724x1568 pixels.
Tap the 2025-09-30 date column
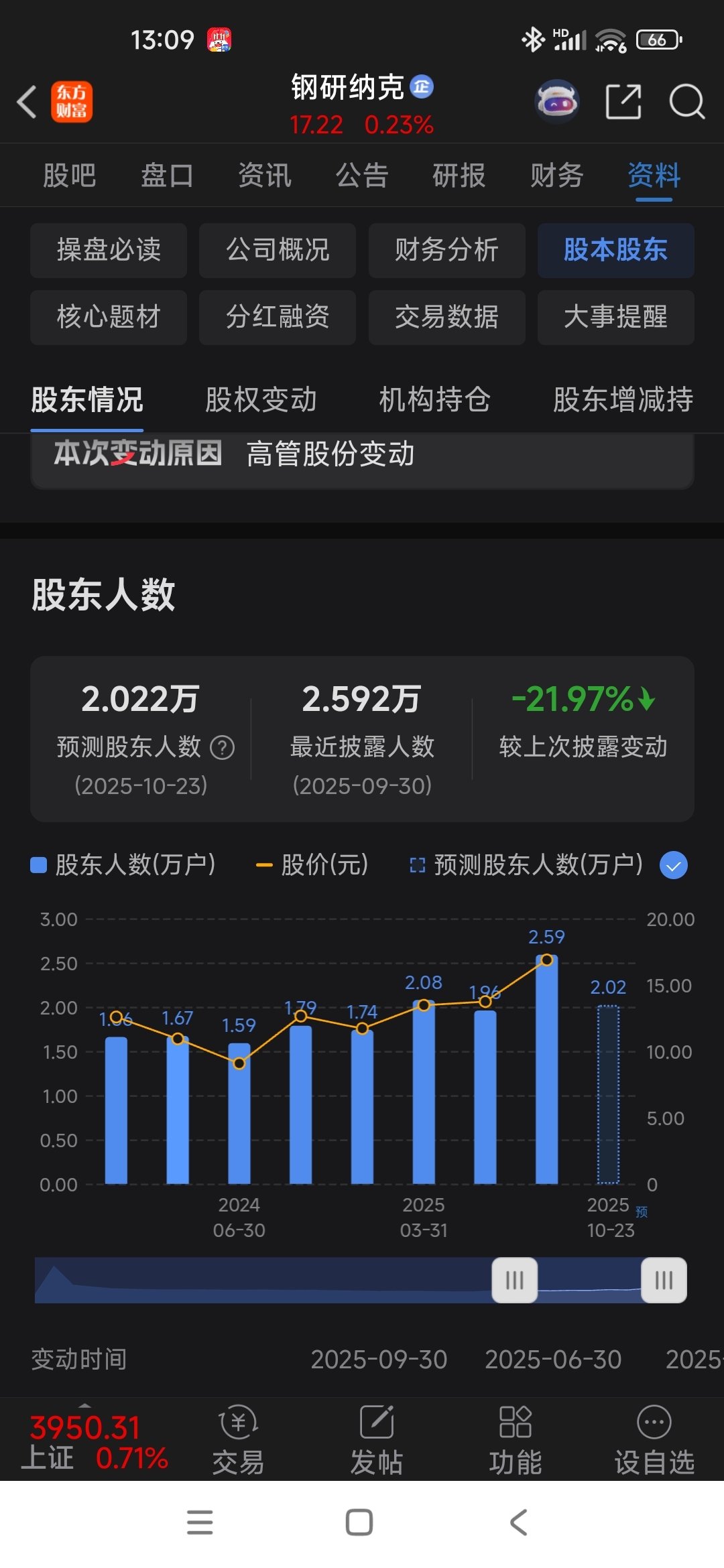pyautogui.click(x=379, y=1360)
